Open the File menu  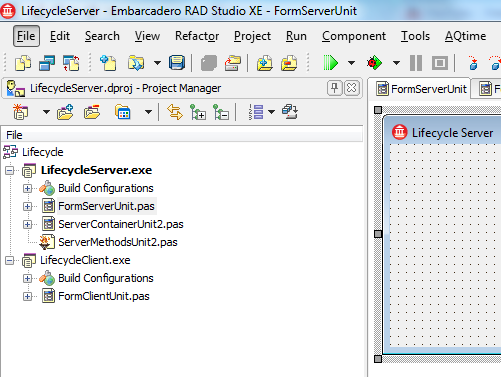click(x=26, y=36)
